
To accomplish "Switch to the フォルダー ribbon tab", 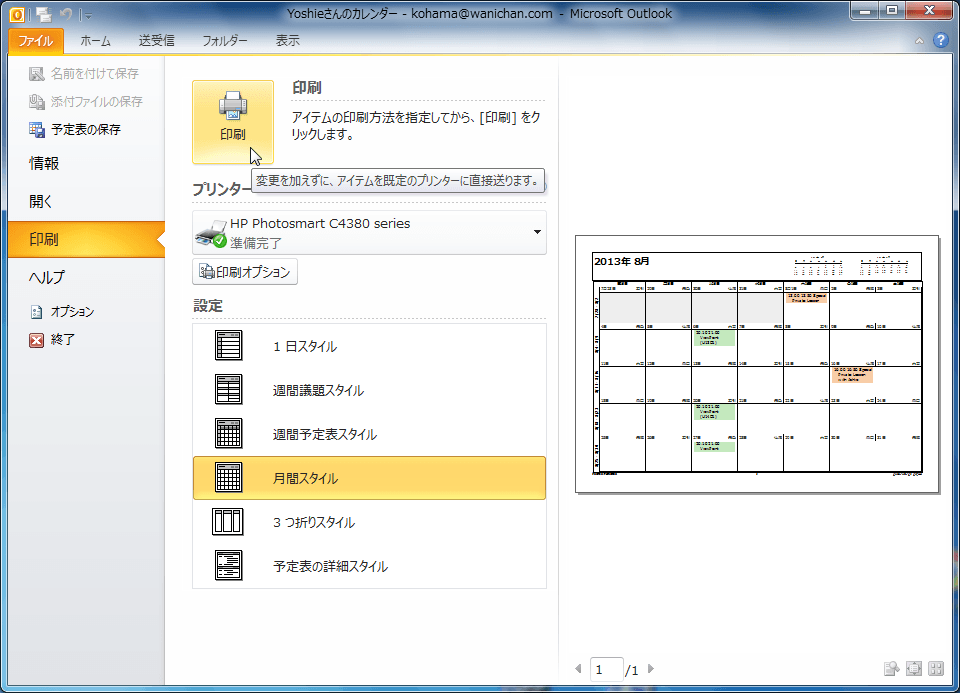I will pyautogui.click(x=225, y=41).
